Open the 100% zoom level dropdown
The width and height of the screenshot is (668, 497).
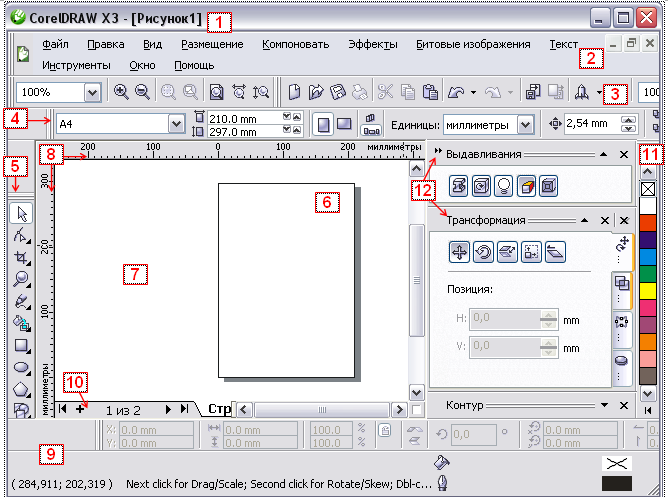pos(92,92)
